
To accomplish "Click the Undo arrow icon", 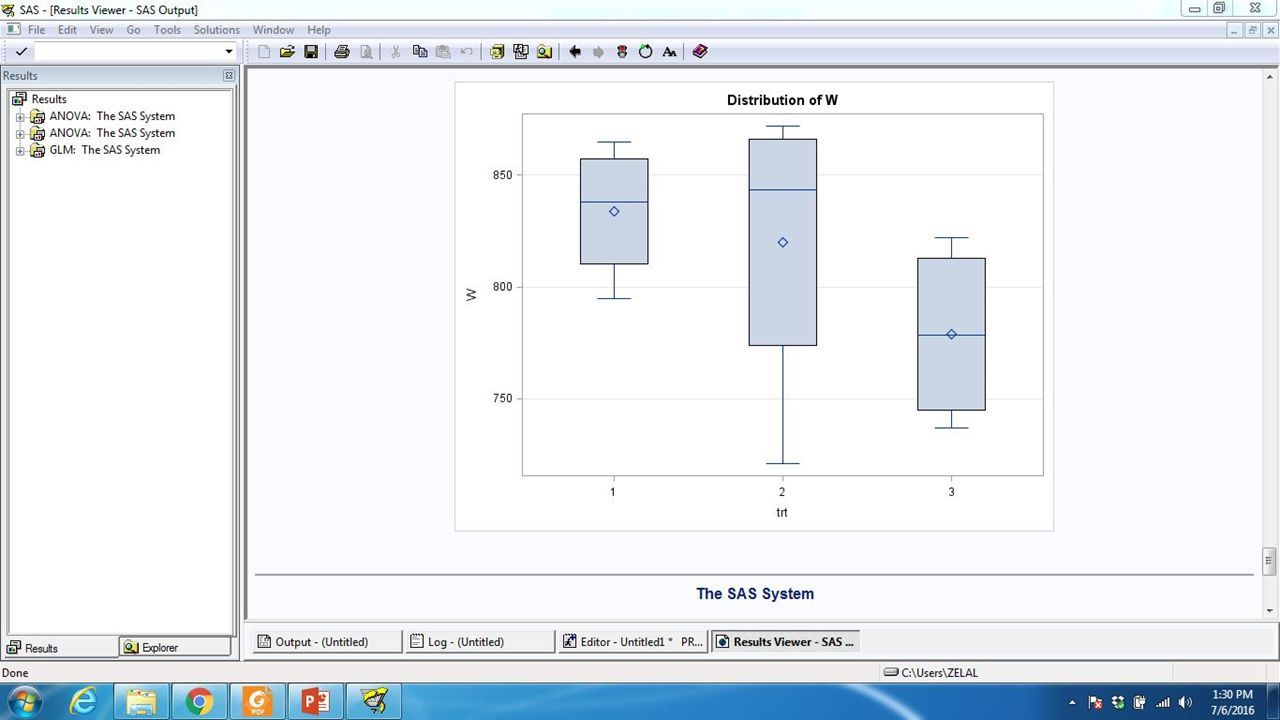I will 467,51.
